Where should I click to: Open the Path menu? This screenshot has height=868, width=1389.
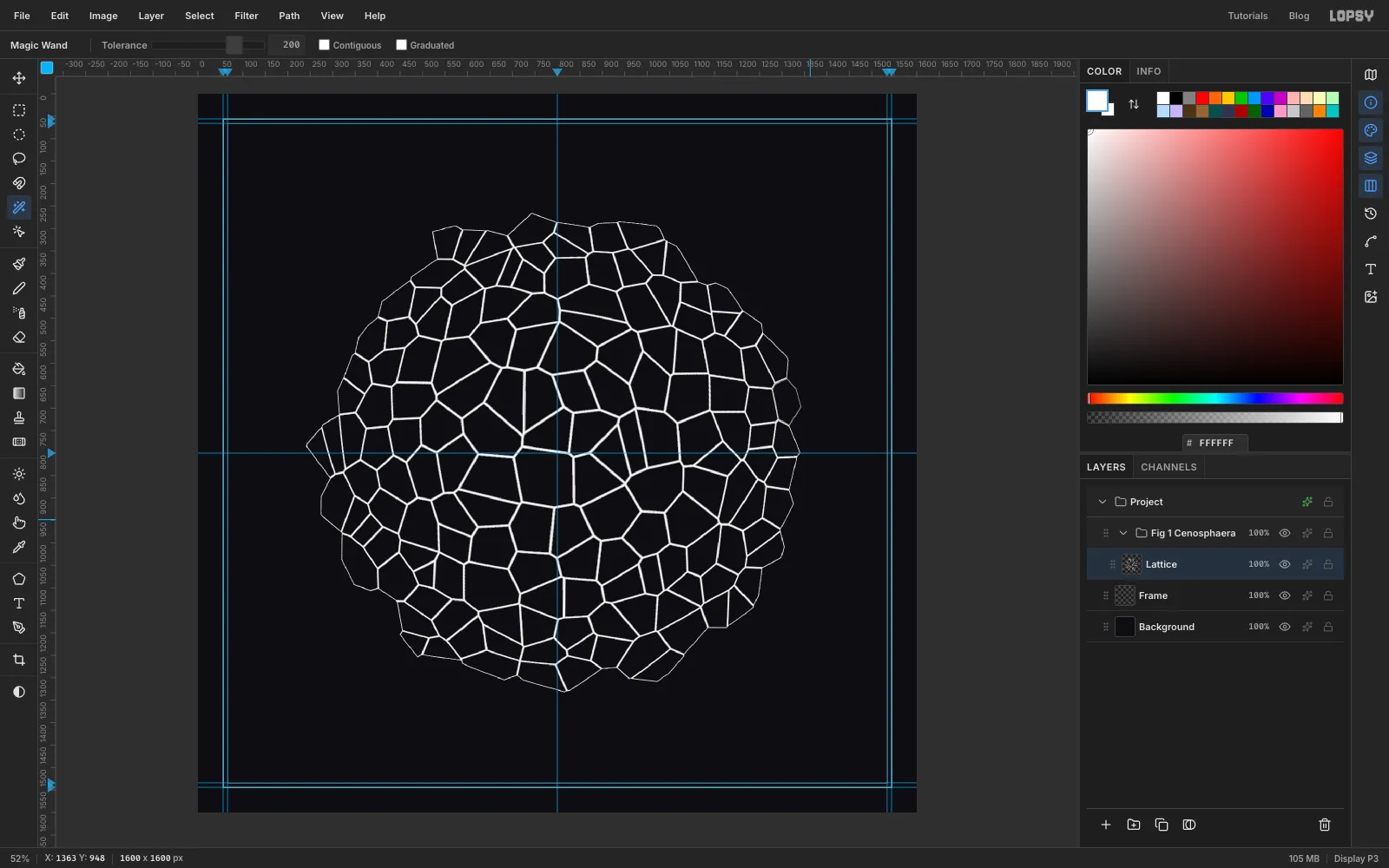tap(289, 16)
